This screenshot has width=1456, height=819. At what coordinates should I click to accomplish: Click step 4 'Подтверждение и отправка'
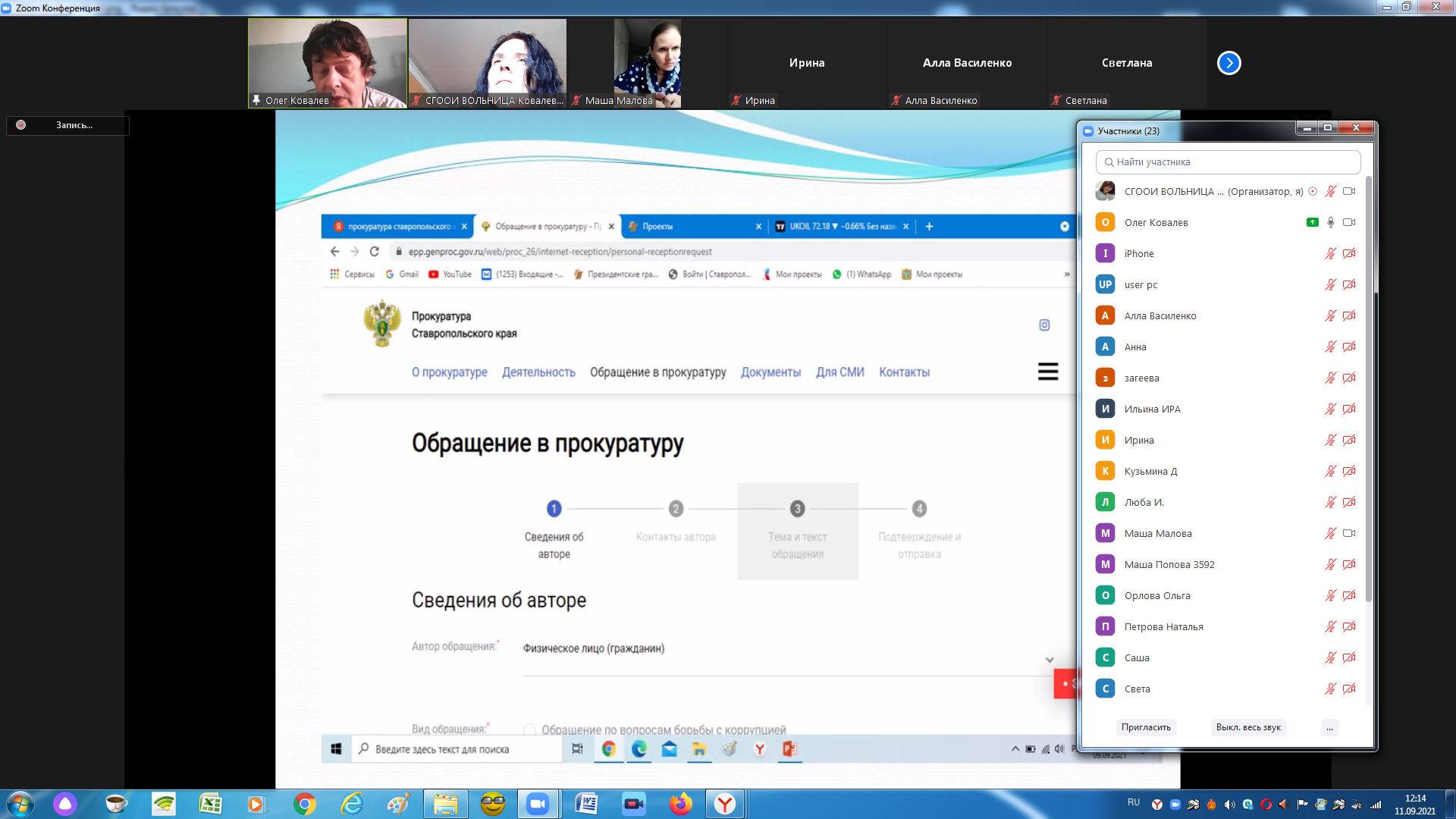[x=919, y=532]
